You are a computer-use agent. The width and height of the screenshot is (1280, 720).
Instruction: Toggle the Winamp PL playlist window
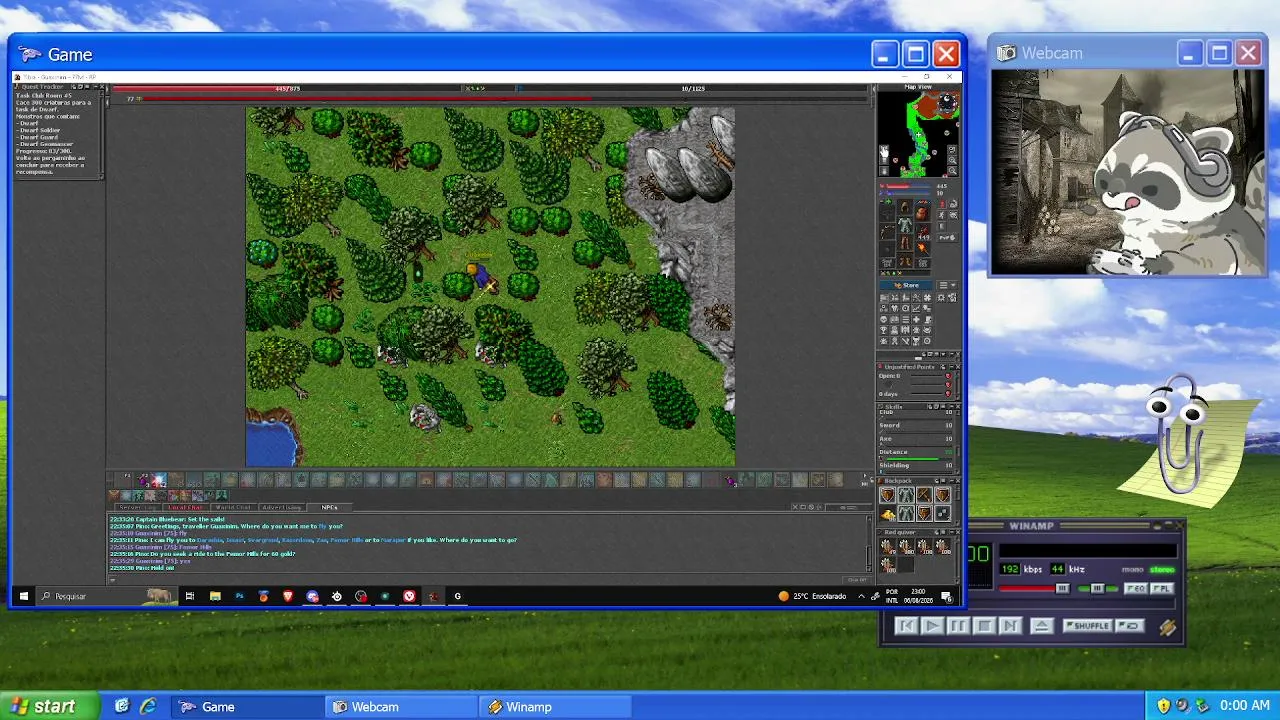pos(1161,589)
